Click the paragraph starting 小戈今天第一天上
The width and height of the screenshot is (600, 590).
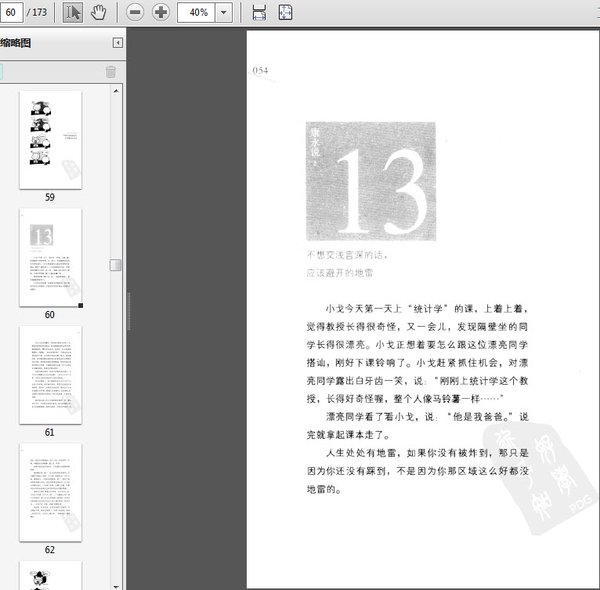coord(417,354)
